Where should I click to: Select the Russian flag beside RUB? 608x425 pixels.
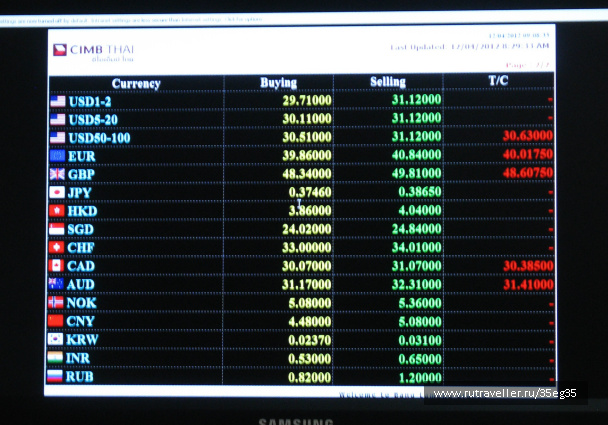coord(57,377)
